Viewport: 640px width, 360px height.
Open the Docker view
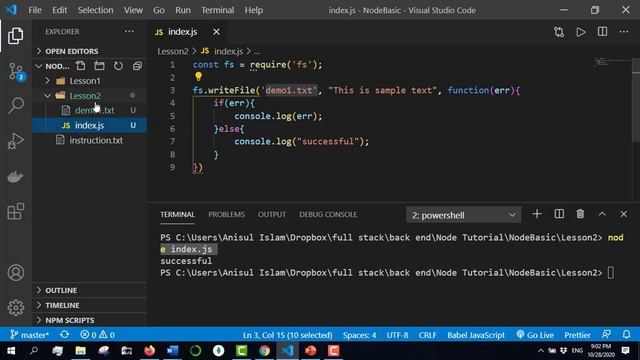[x=16, y=176]
